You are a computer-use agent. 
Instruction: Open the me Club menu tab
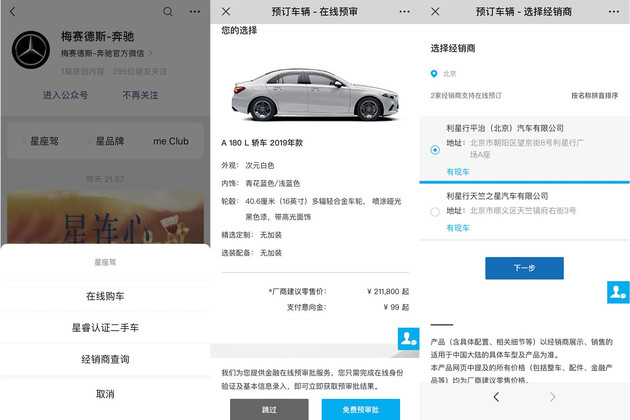171,141
